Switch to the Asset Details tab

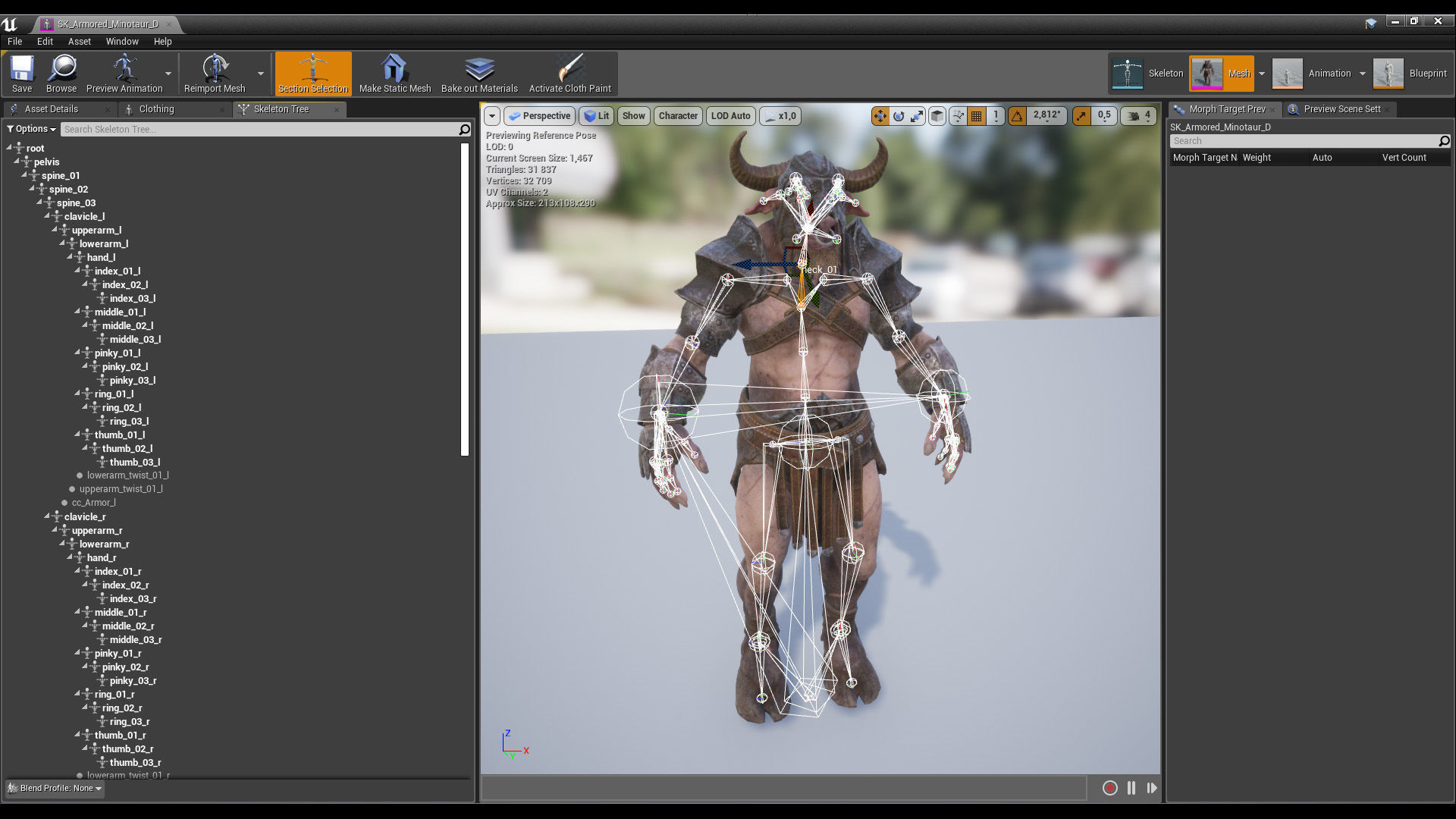click(x=51, y=109)
